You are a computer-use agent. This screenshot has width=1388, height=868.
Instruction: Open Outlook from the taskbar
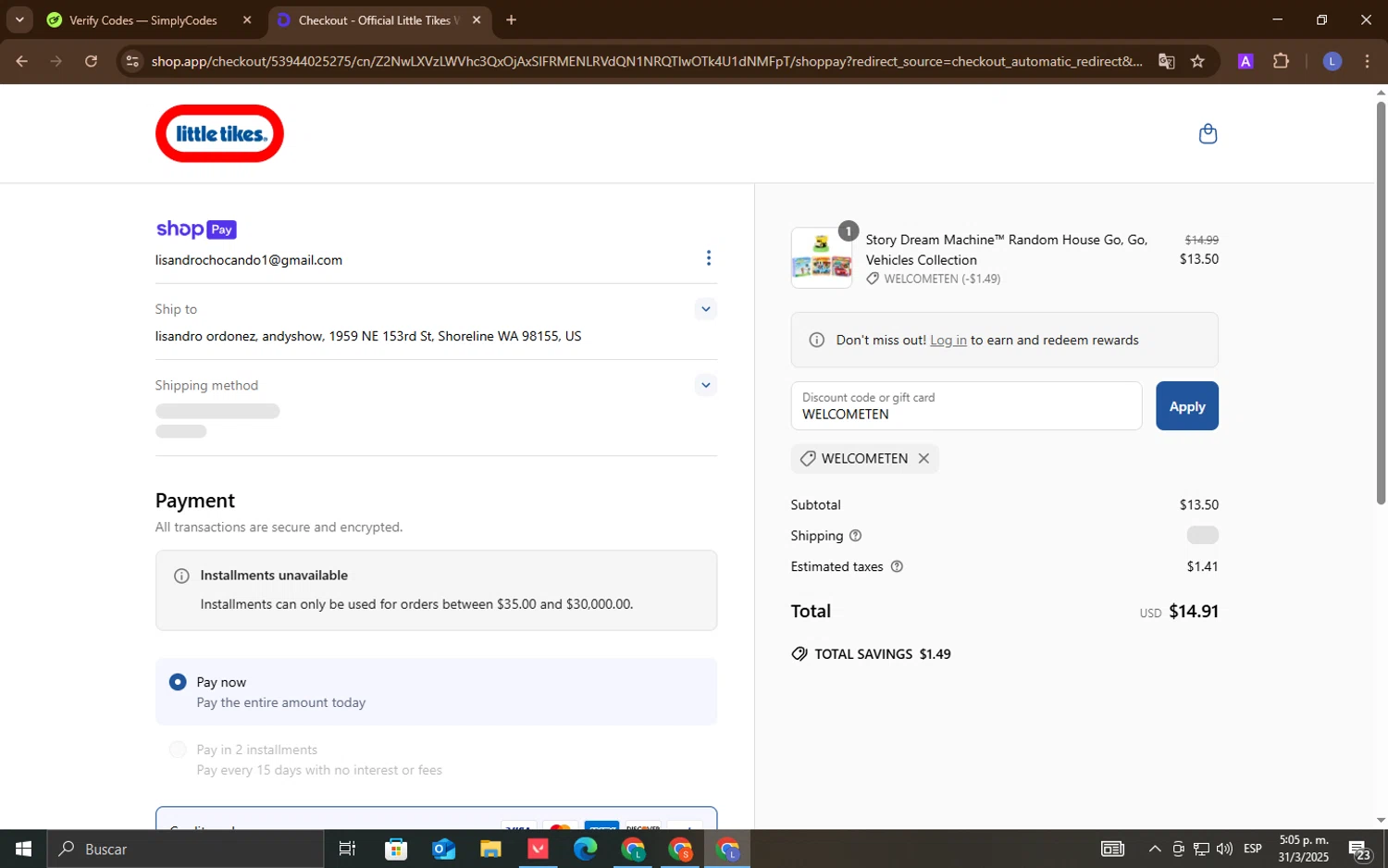(444, 849)
